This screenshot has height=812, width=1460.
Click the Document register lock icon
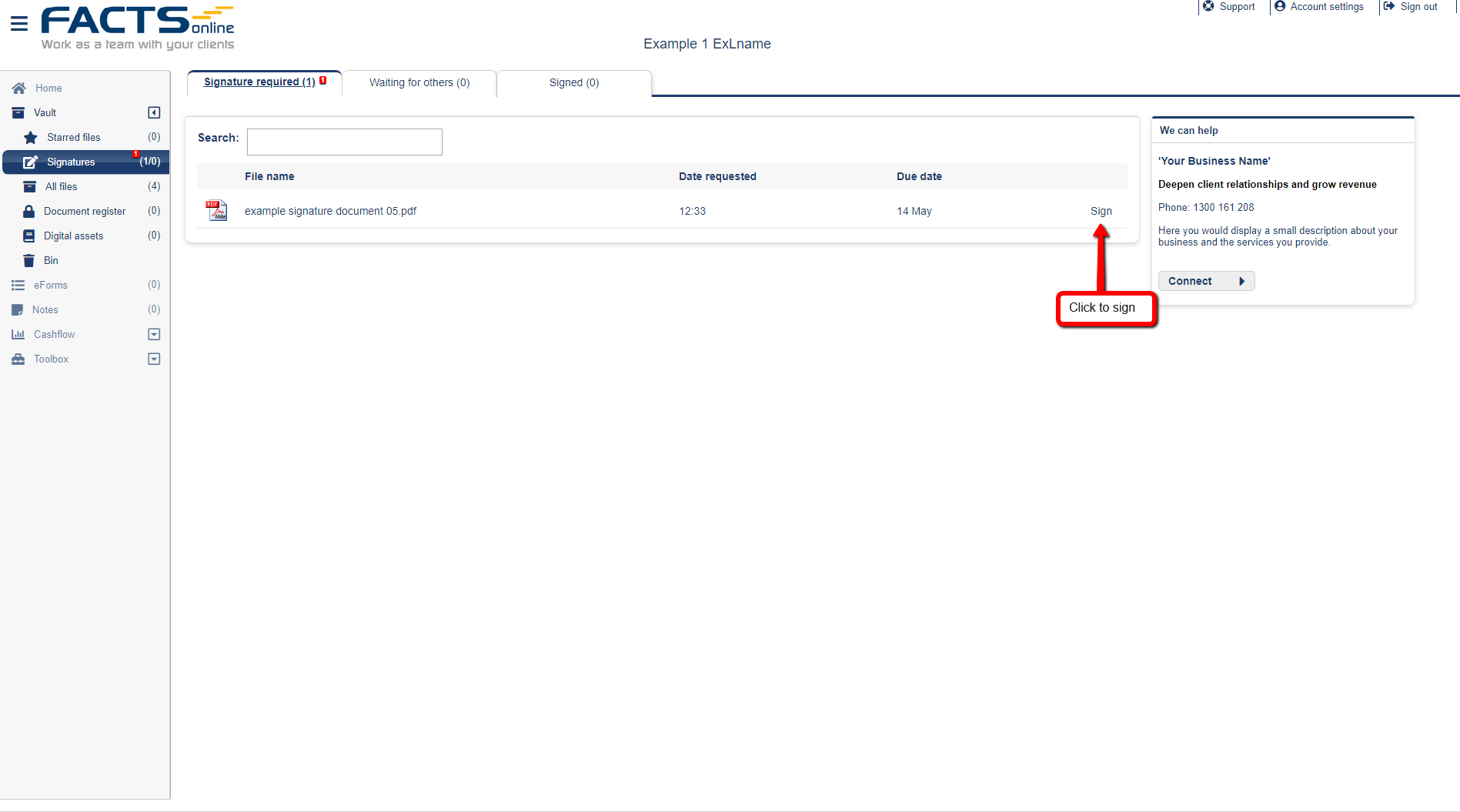point(29,211)
